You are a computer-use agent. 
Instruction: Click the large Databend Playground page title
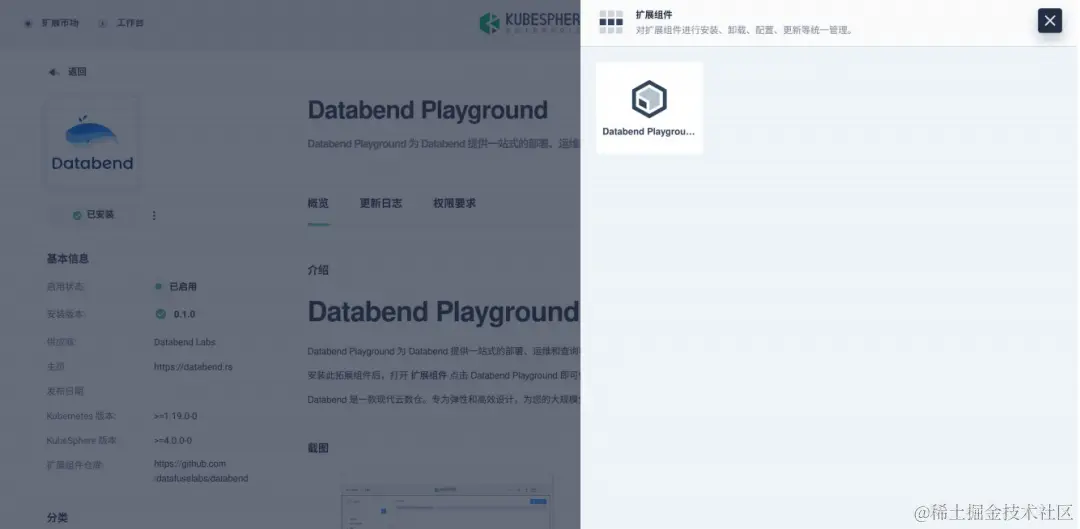(428, 110)
